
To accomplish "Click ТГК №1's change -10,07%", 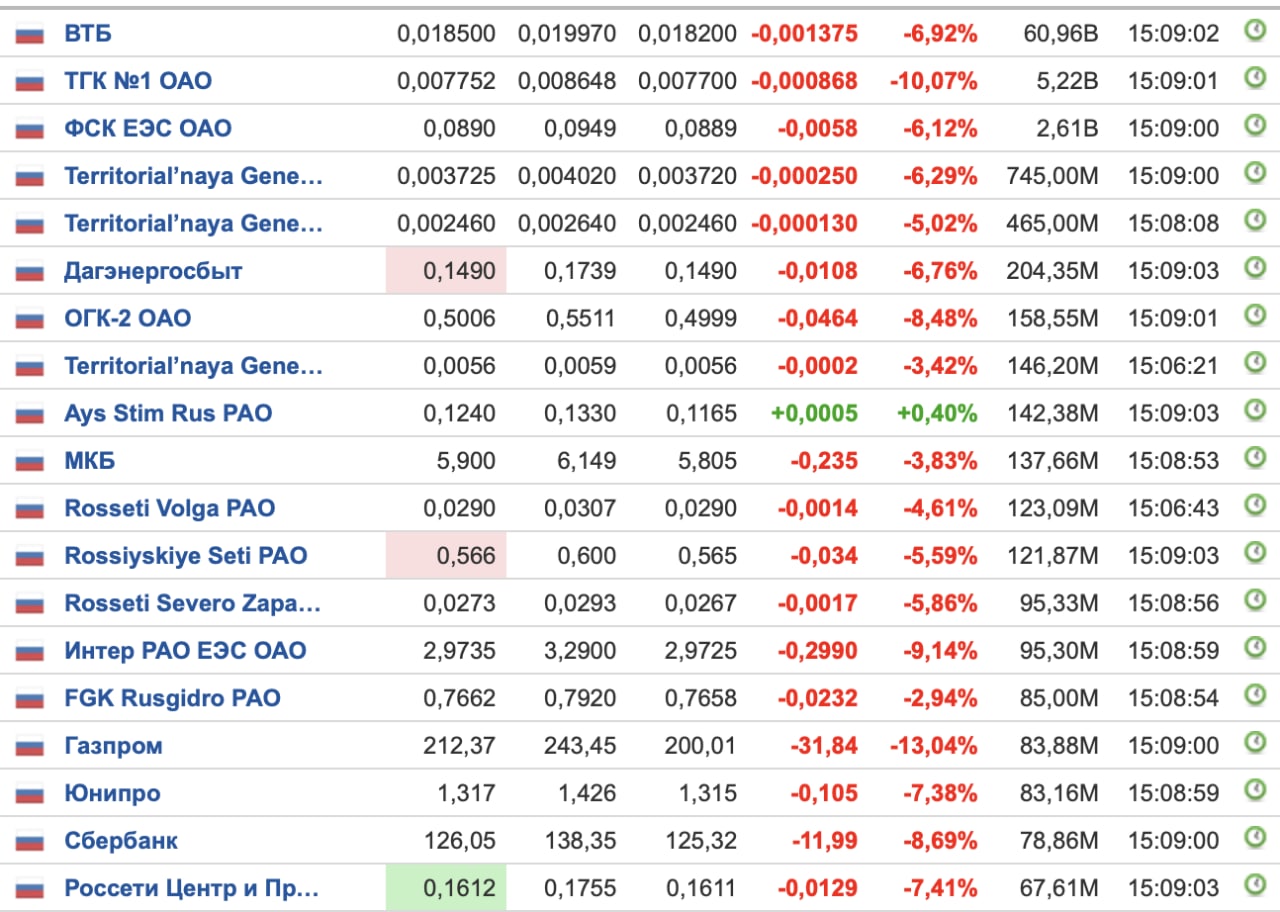I will pyautogui.click(x=933, y=81).
